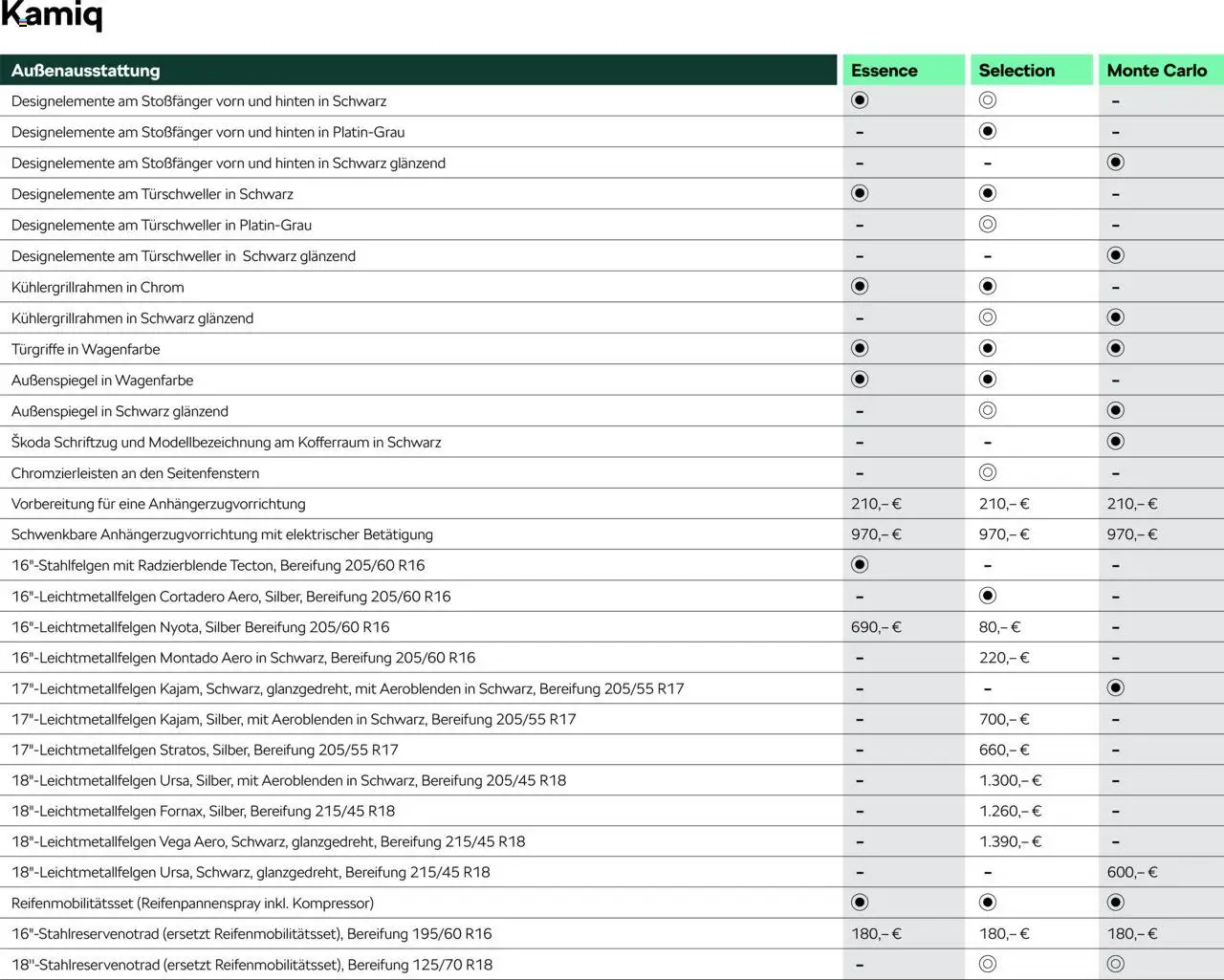Click the Kamiq page title
The image size is (1224, 980).
52,16
